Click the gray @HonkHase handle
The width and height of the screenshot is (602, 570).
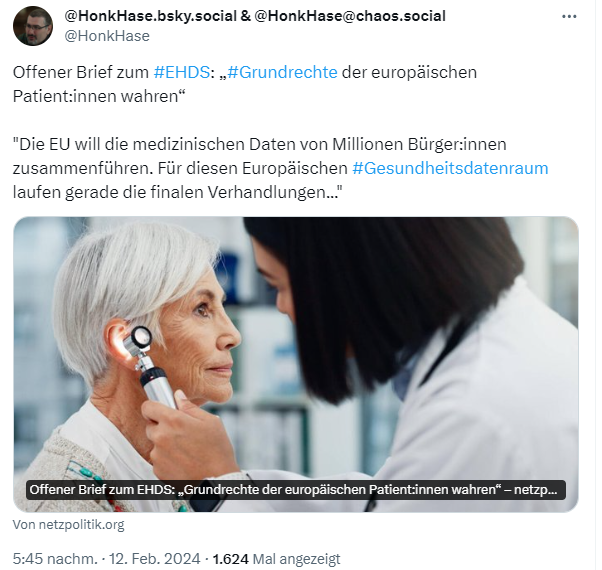point(107,36)
